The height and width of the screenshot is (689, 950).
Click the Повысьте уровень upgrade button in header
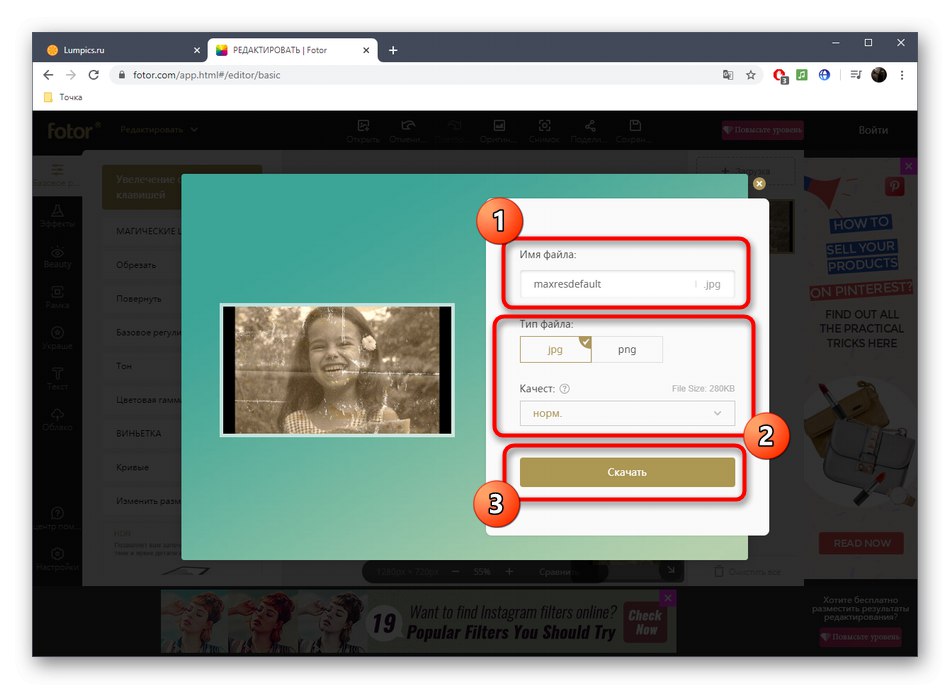763,130
